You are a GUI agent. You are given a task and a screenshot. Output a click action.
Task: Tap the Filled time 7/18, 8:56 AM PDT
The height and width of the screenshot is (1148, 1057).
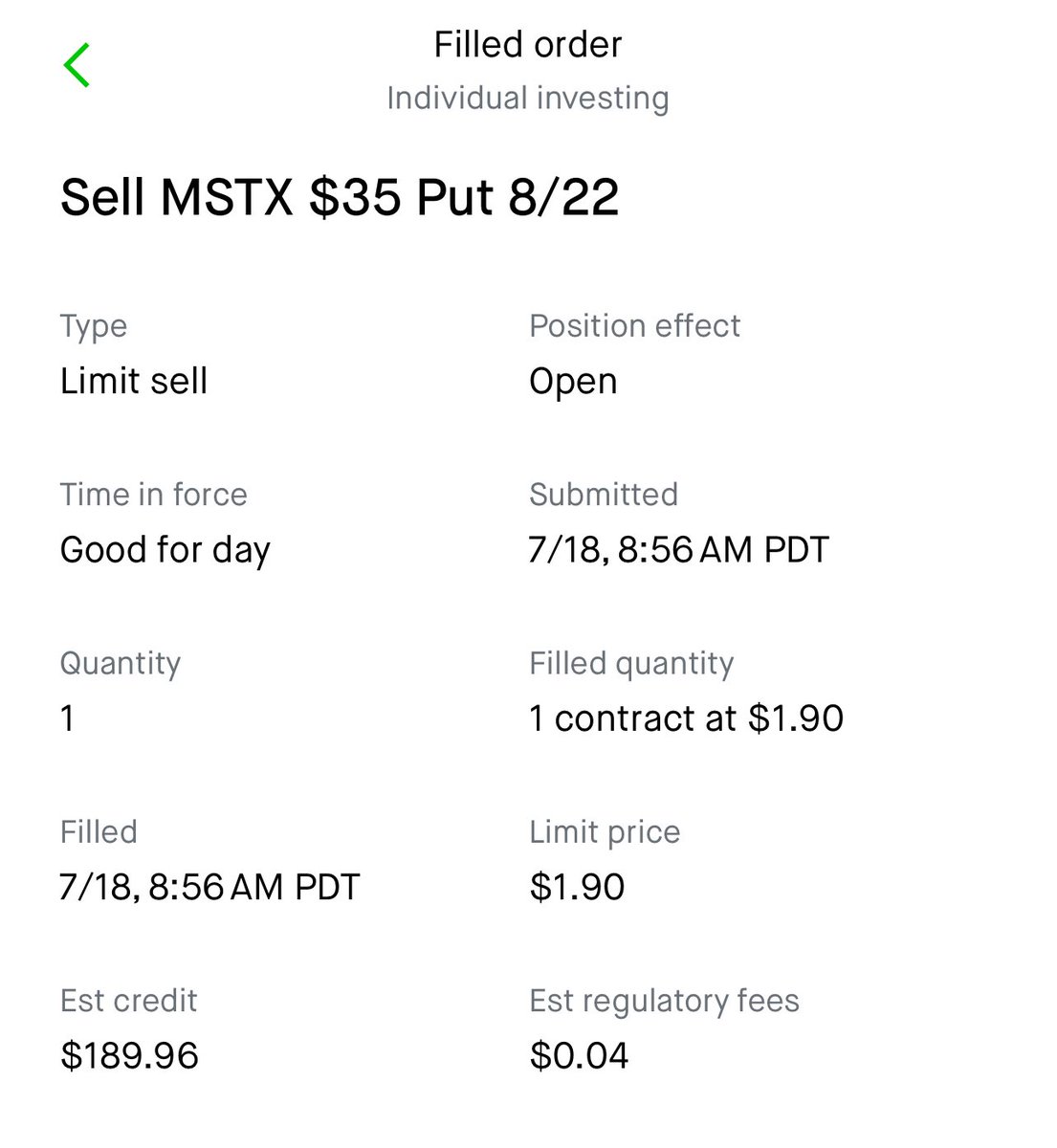209,887
